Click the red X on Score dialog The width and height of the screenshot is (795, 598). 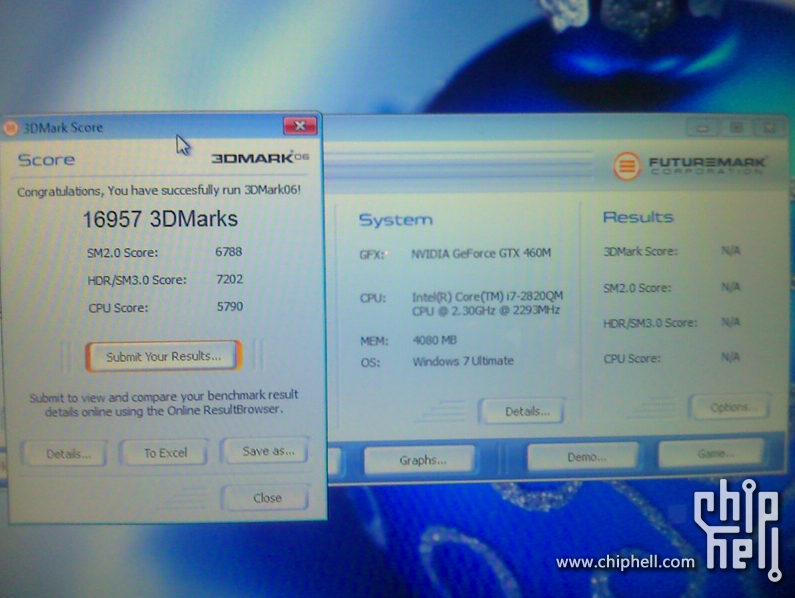[x=300, y=126]
